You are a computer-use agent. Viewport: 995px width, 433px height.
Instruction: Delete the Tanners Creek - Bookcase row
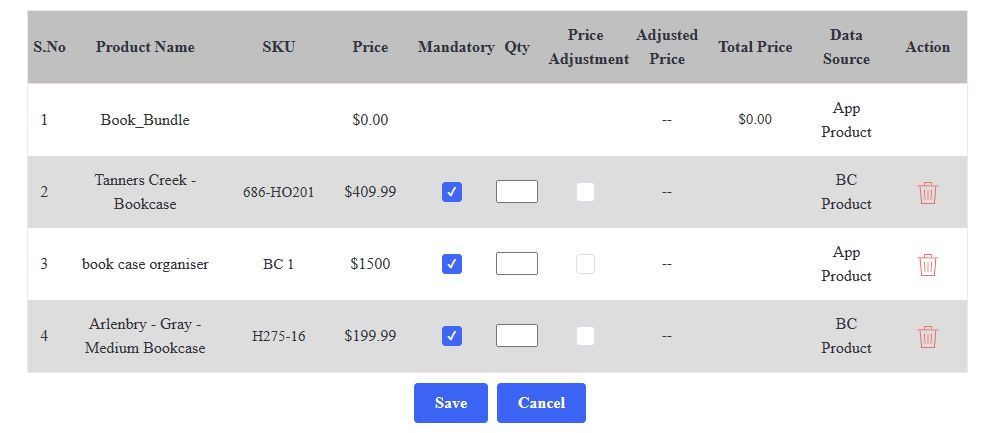pyautogui.click(x=928, y=192)
